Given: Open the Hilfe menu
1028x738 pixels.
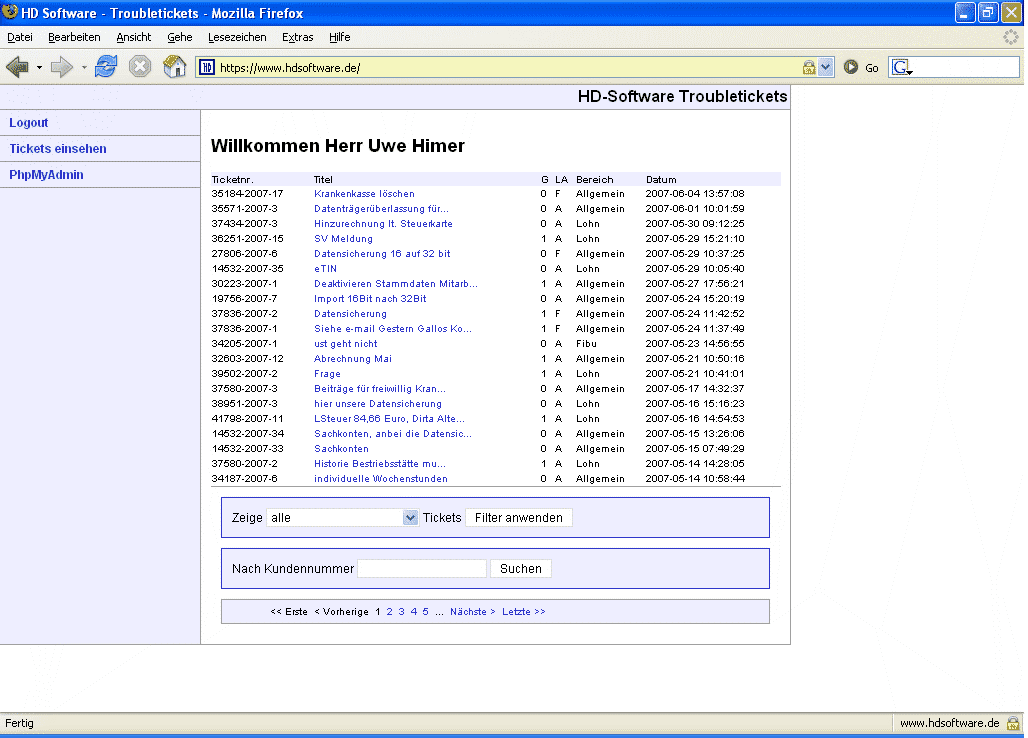Looking at the screenshot, I should point(340,37).
